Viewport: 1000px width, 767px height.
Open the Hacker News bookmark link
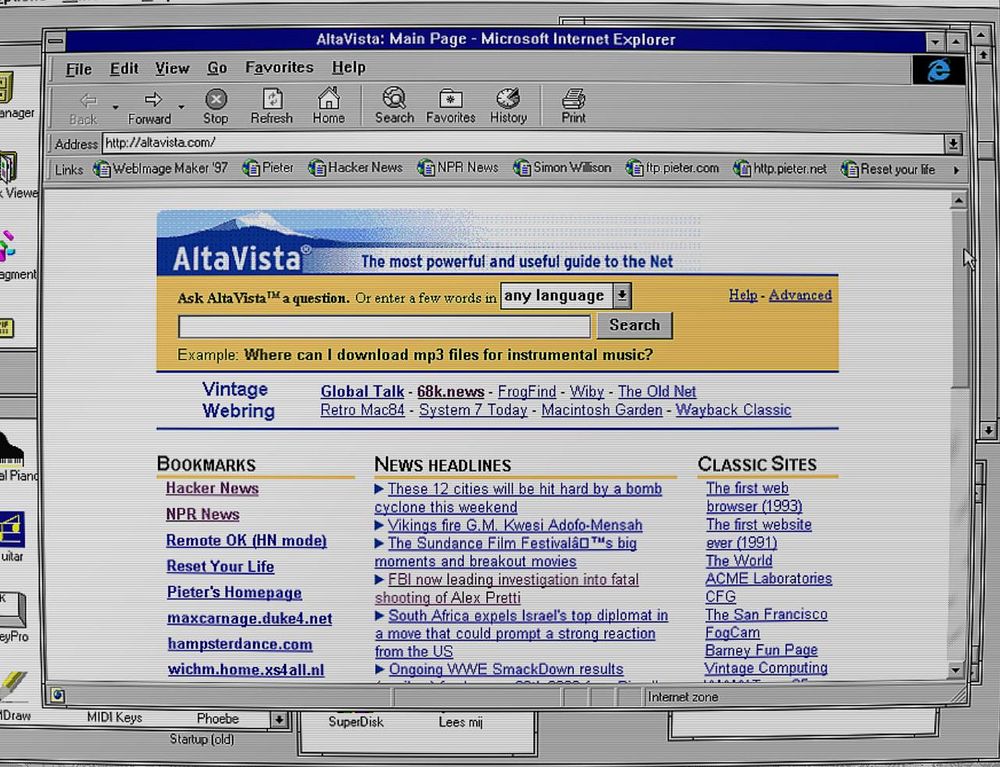[212, 488]
